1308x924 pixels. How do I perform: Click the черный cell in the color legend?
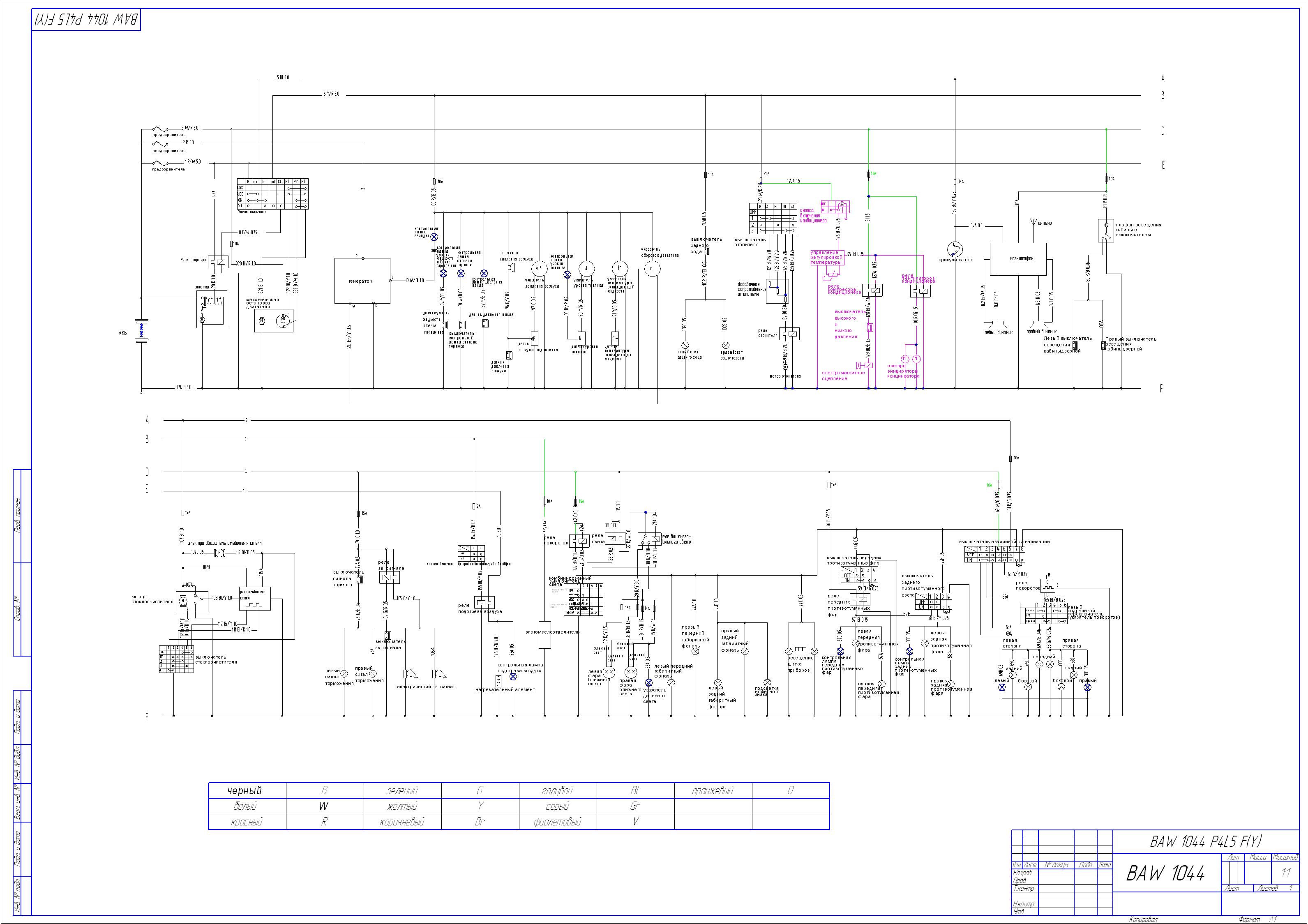click(247, 791)
